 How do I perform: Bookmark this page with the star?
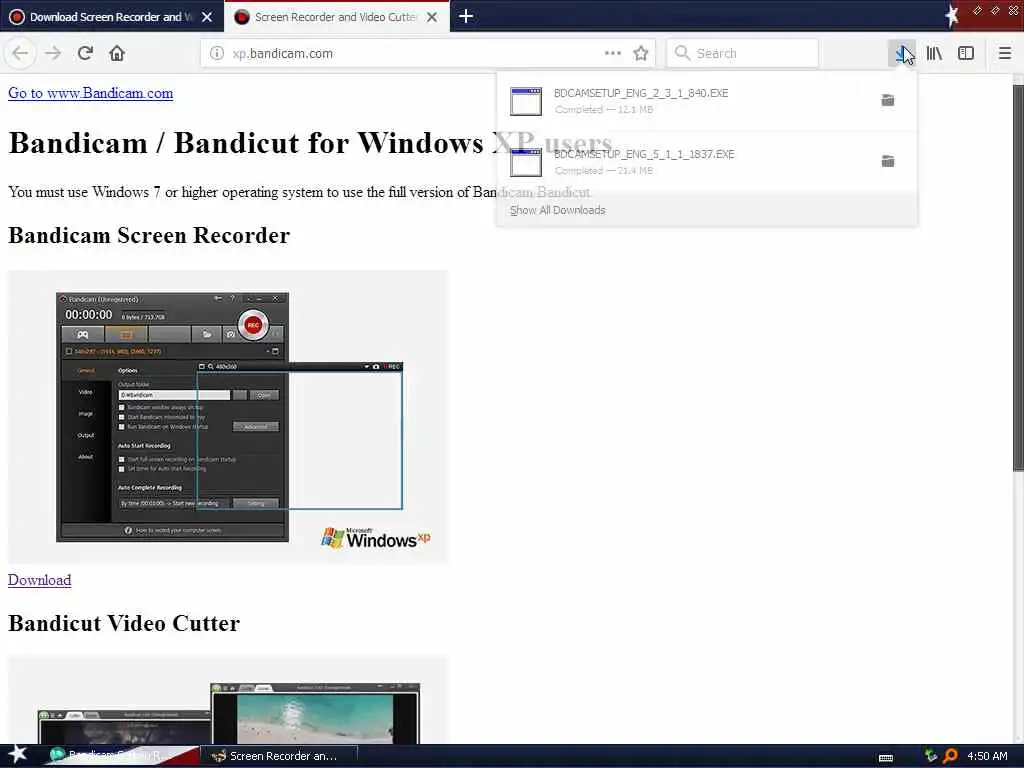641,53
